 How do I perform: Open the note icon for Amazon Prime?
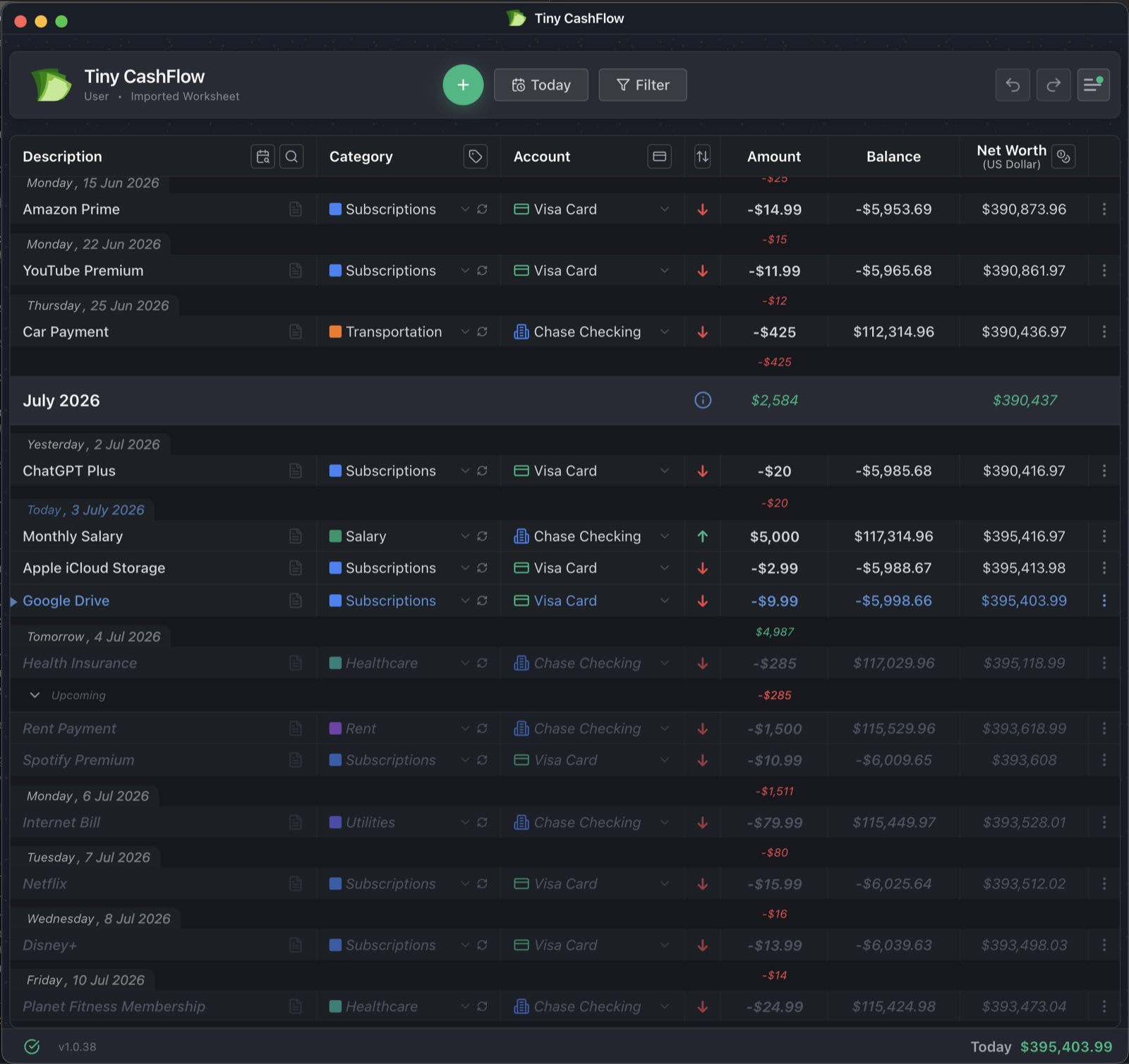[x=296, y=210]
